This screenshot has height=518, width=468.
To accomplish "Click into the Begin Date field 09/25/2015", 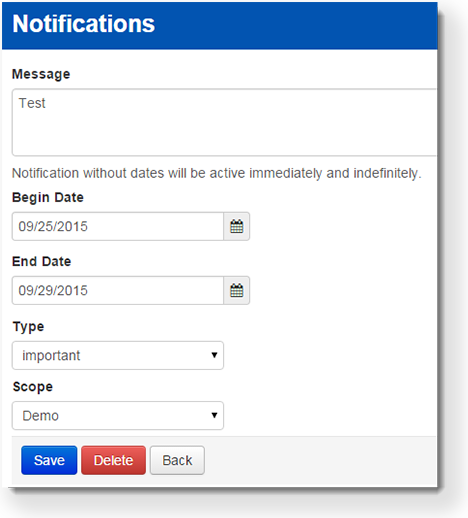I will (118, 226).
